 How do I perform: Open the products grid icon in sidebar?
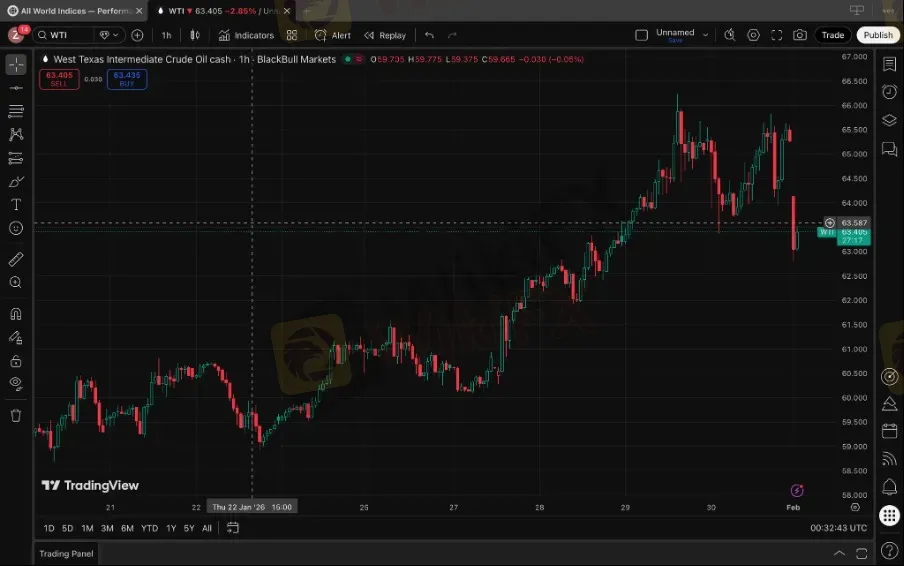[890, 515]
